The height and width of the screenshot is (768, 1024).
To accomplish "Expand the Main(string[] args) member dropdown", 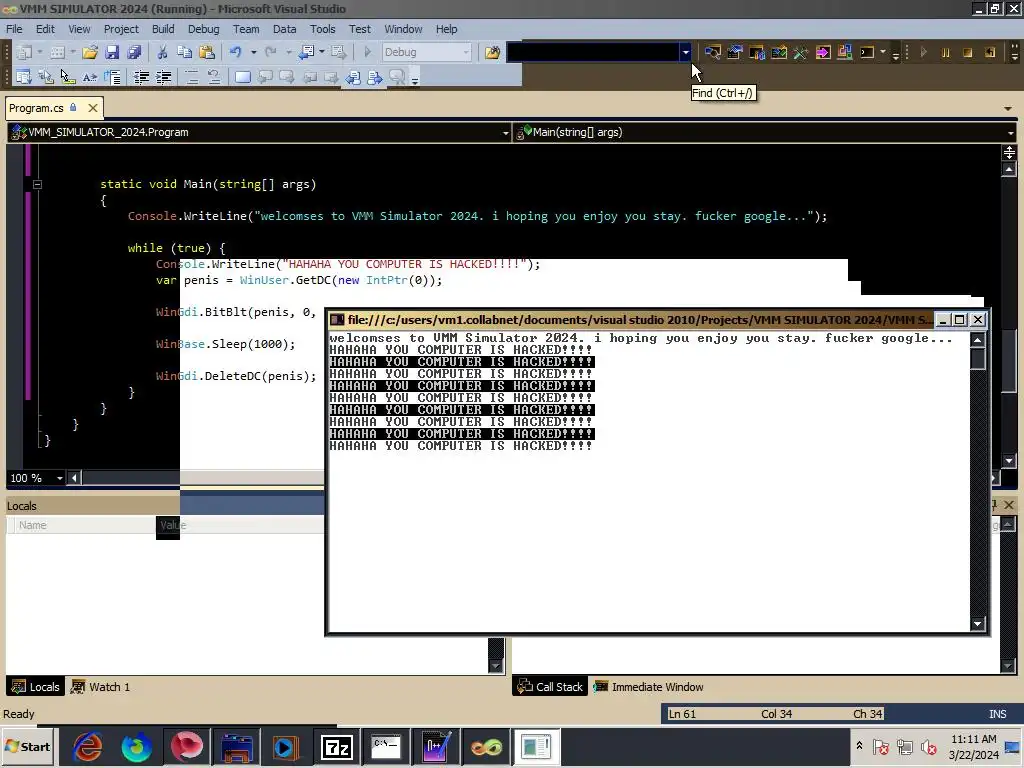I will coord(1010,133).
